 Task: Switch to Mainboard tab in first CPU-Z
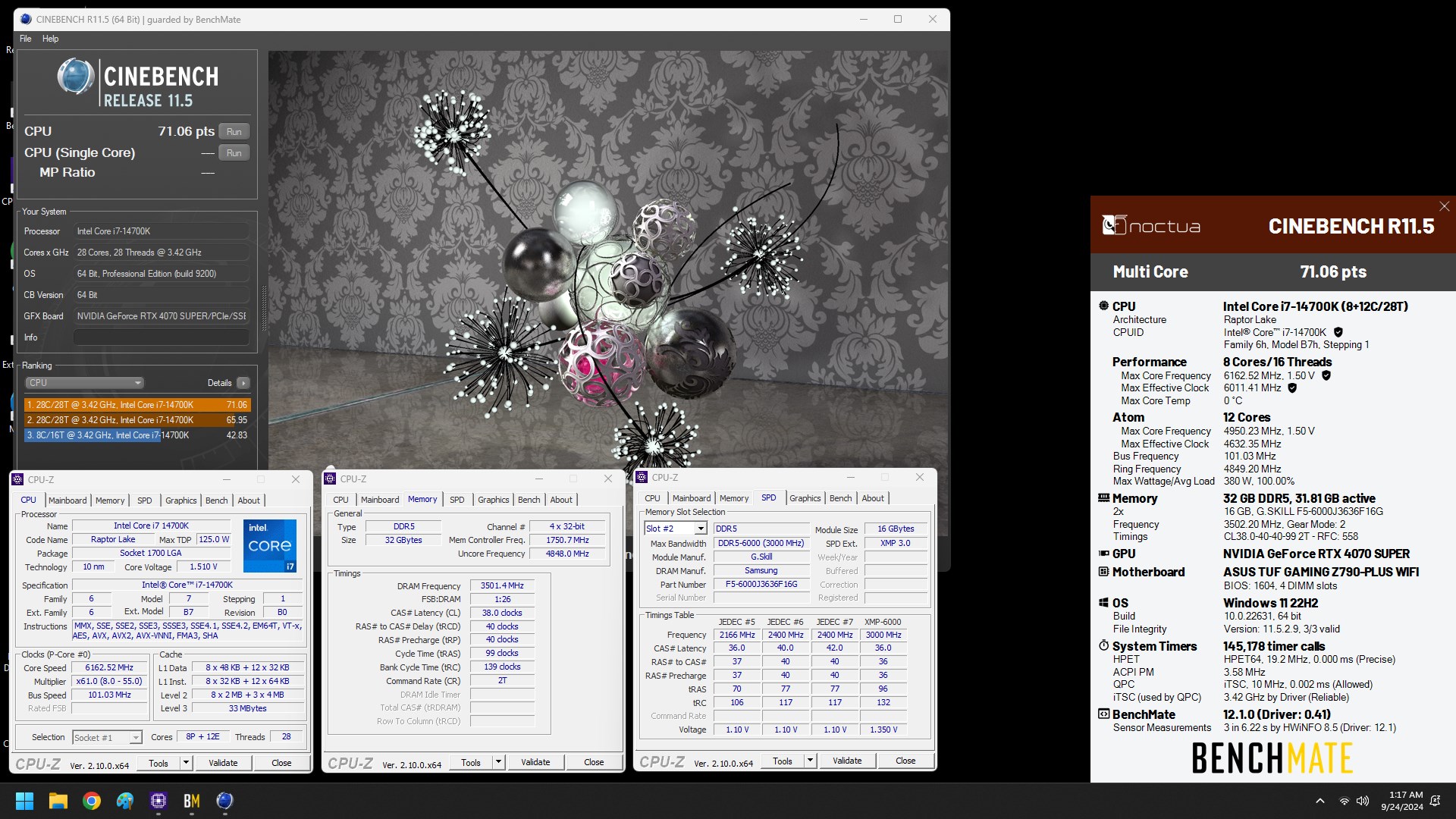67,500
